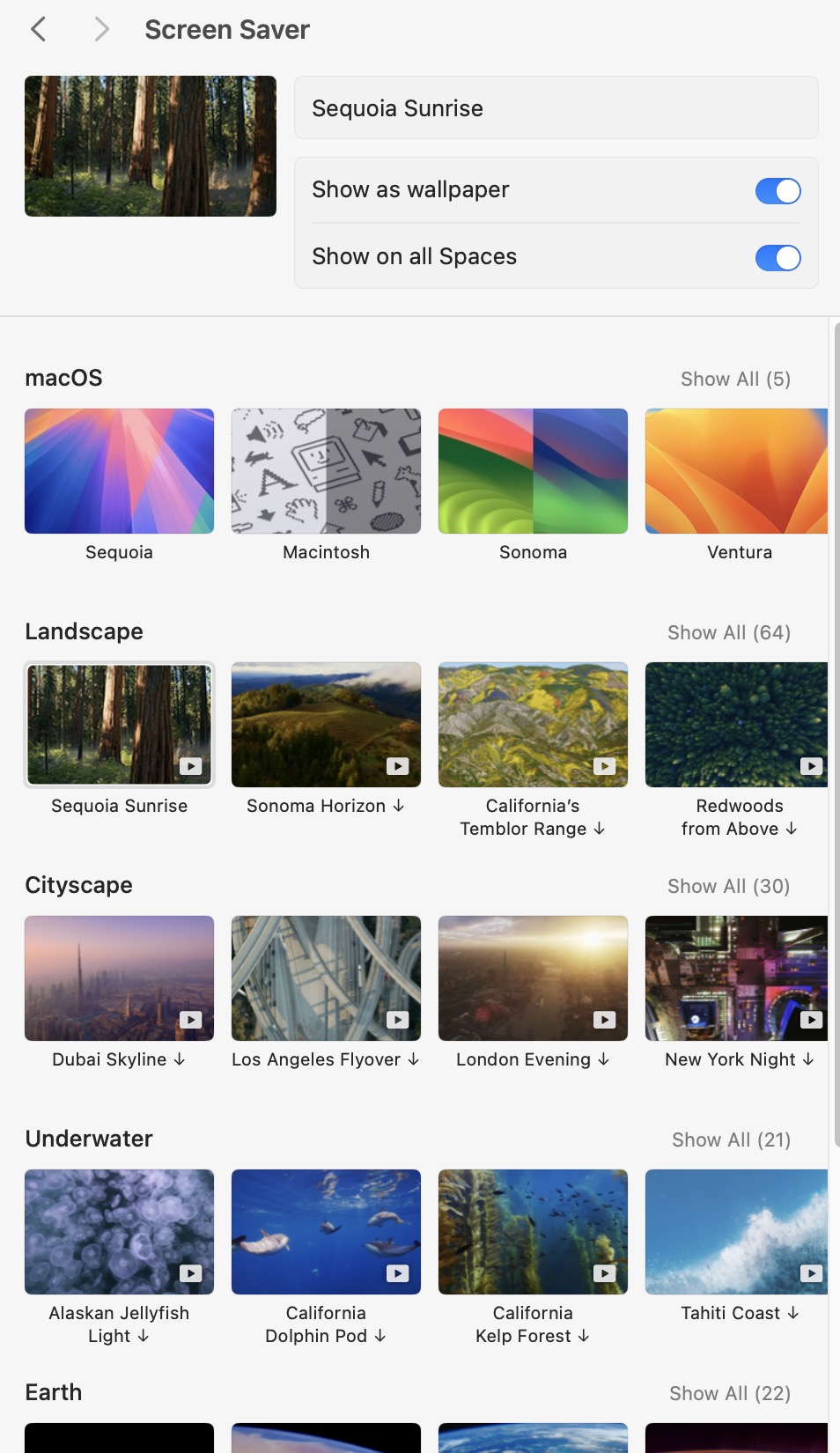Click play badge on Los Angeles Flyover

[398, 1020]
